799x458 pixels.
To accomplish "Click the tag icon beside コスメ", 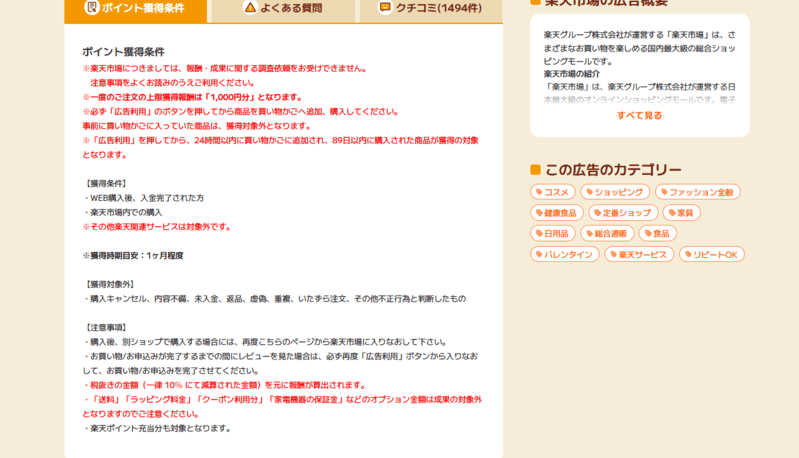I will point(539,192).
